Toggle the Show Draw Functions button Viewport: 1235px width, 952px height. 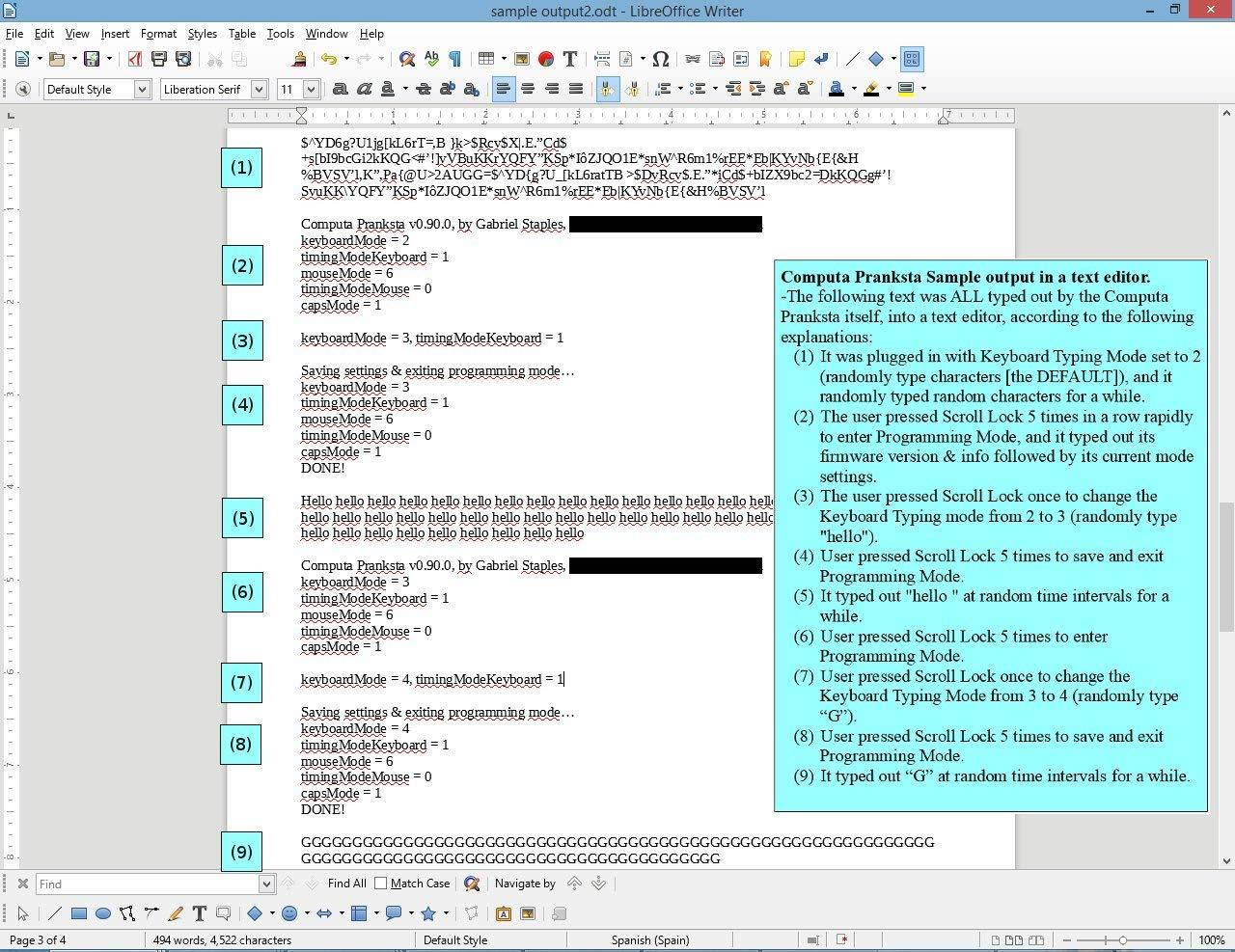912,59
